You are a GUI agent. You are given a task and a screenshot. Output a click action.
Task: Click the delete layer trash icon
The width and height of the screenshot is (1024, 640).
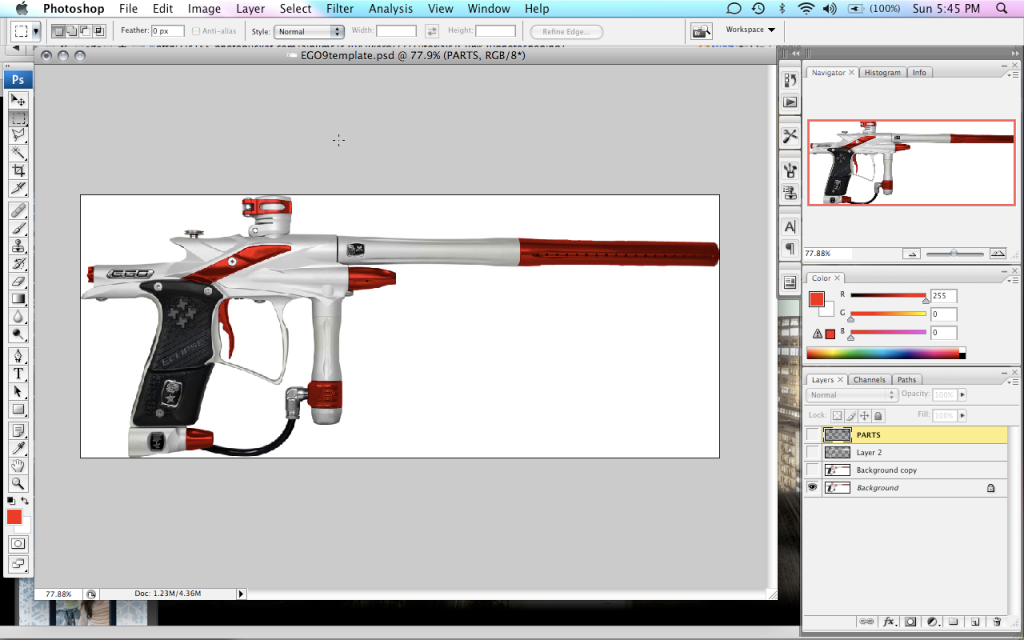click(996, 622)
